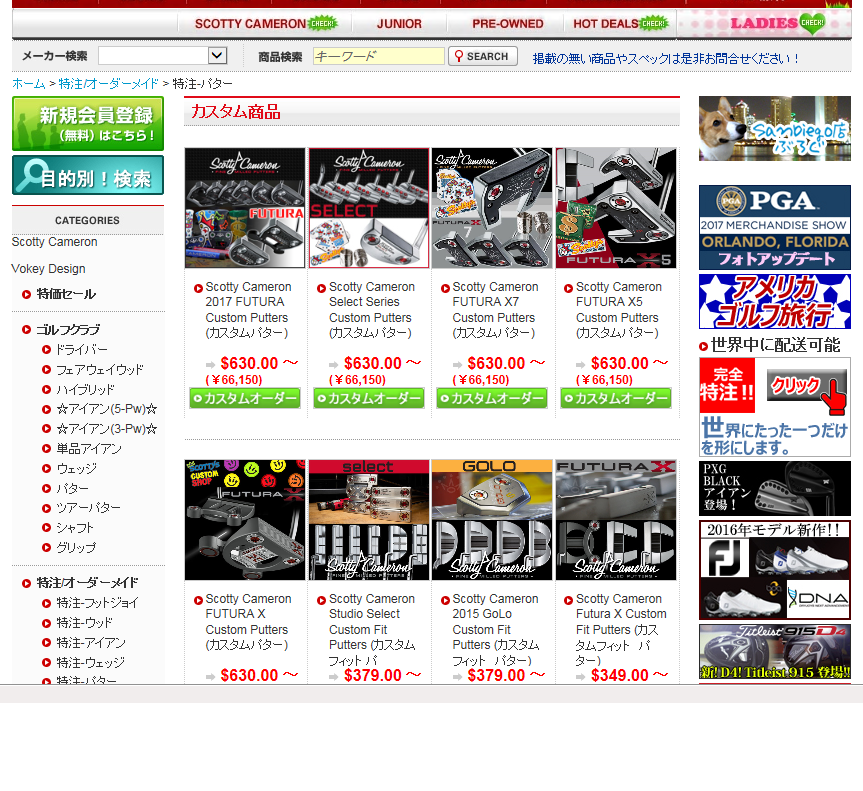Viewport: 863px width, 791px height.
Task: Open Scotty Cameron FUTURA X5 Custom Putters link
Action: tap(619, 310)
